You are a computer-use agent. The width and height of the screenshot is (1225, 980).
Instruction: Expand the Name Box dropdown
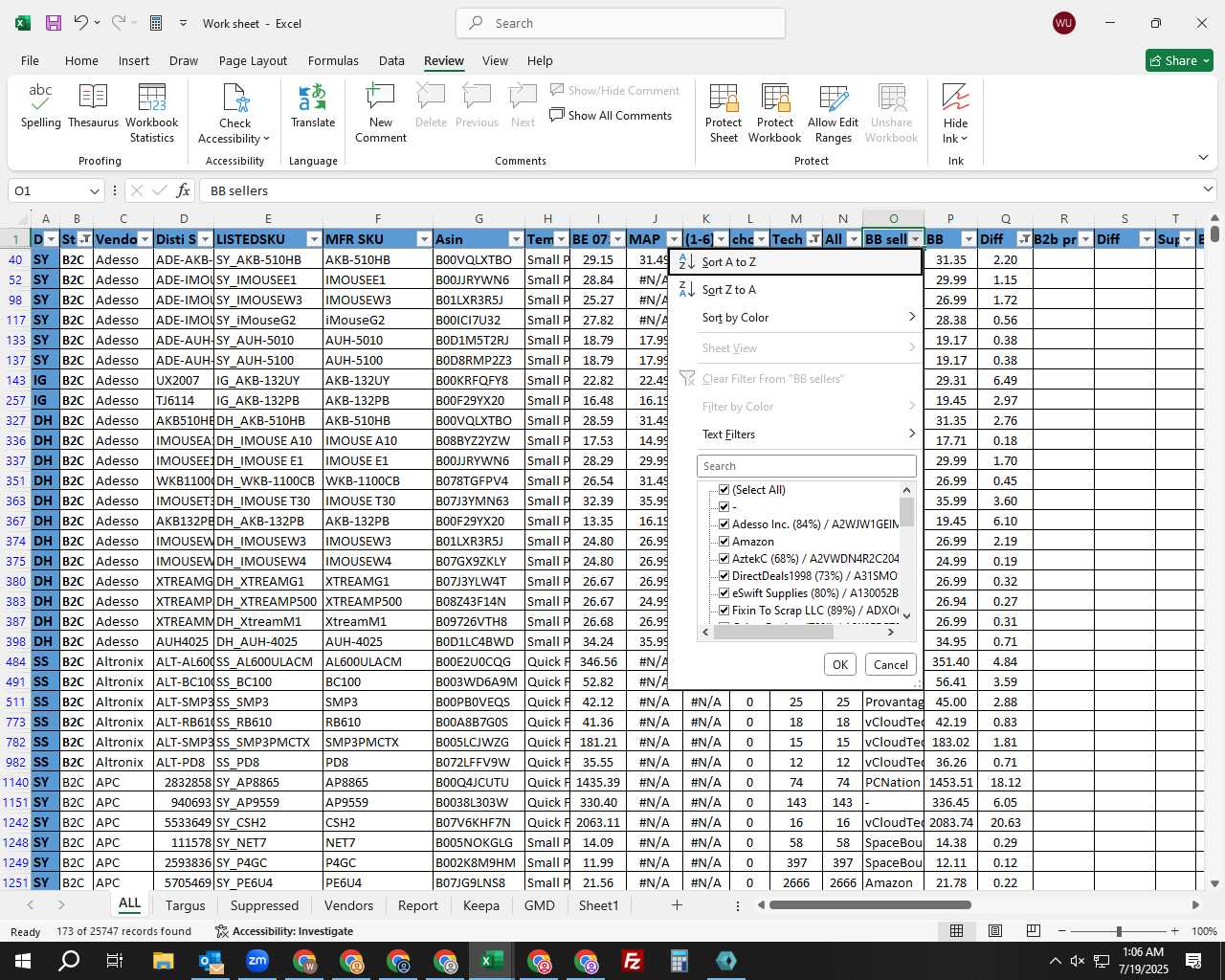pyautogui.click(x=93, y=190)
